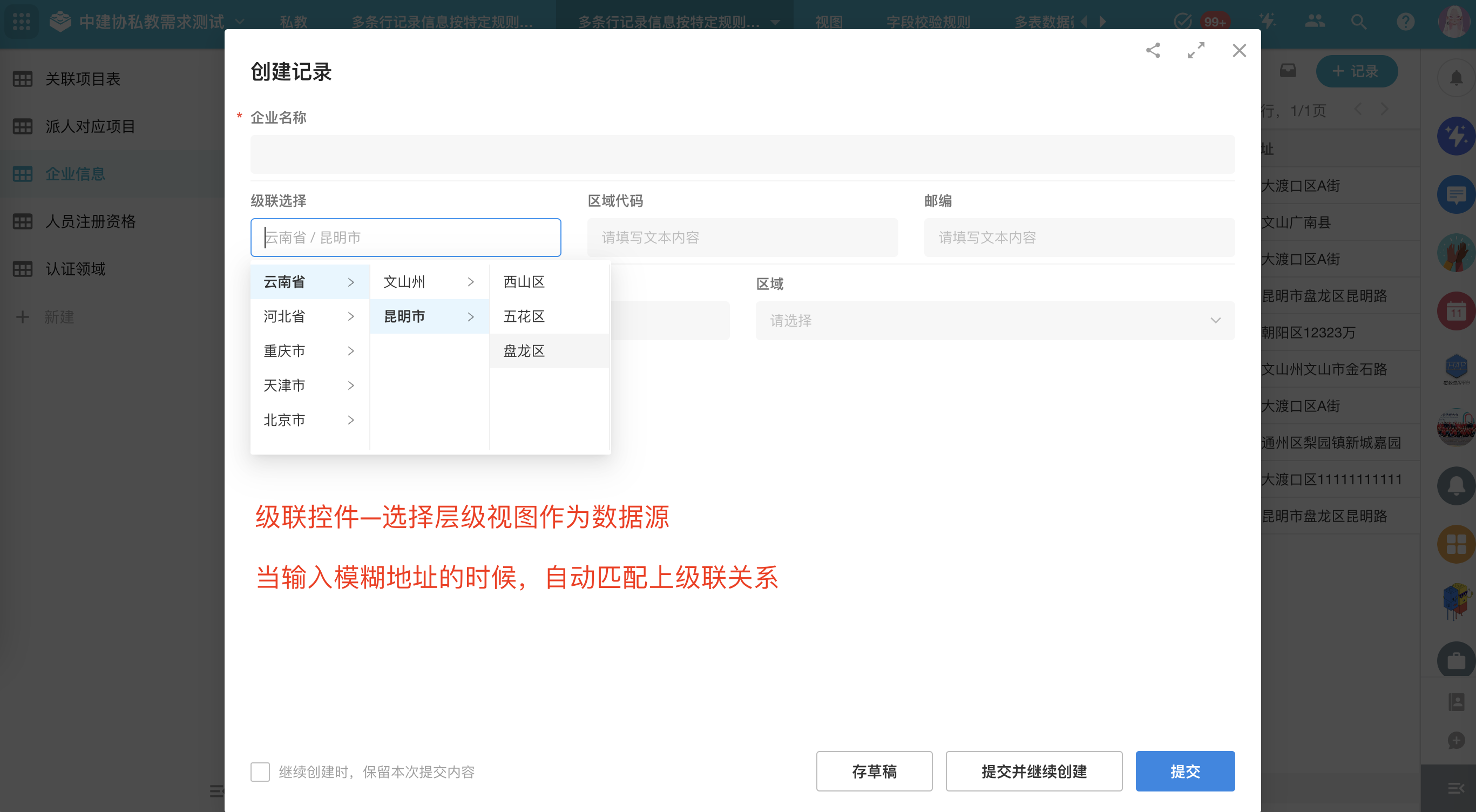Open the notification bell icon on right sidebar
This screenshot has height=812, width=1476.
pos(1456,78)
